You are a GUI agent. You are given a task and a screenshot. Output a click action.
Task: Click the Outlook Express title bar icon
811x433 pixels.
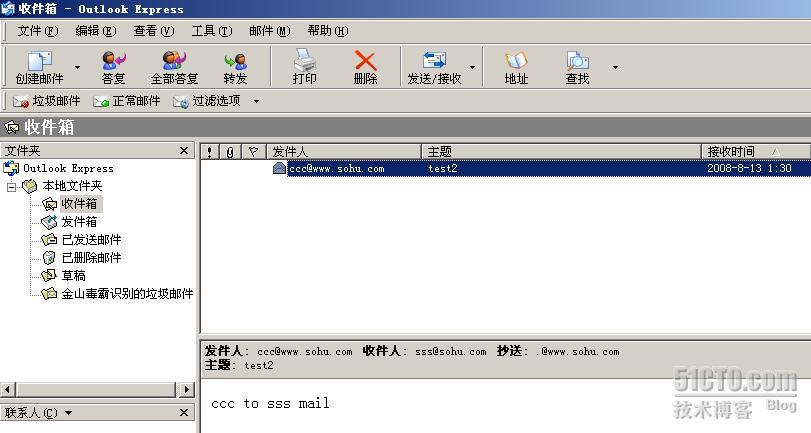tap(8, 8)
